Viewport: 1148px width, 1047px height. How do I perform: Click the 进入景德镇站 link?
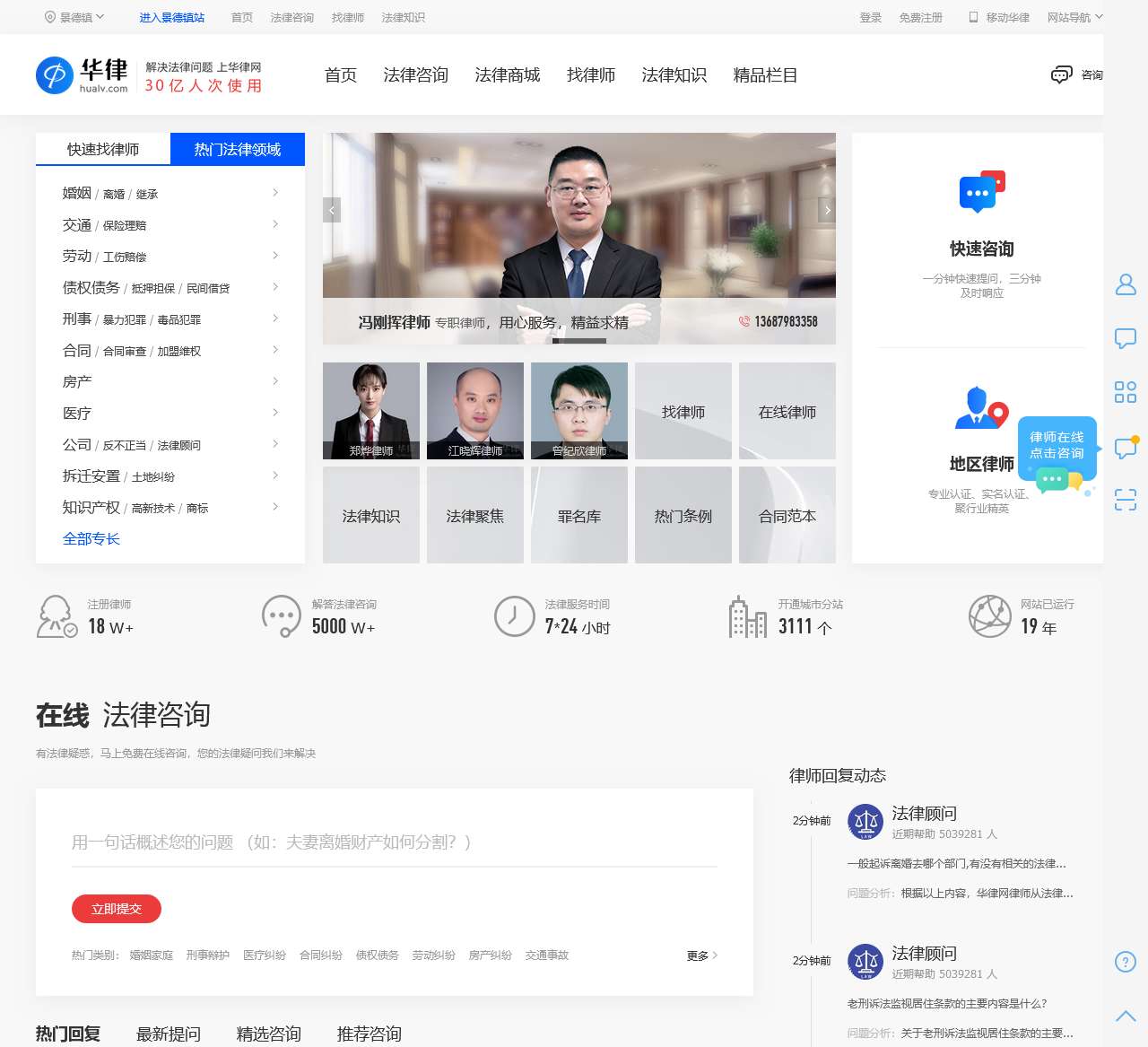point(172,17)
